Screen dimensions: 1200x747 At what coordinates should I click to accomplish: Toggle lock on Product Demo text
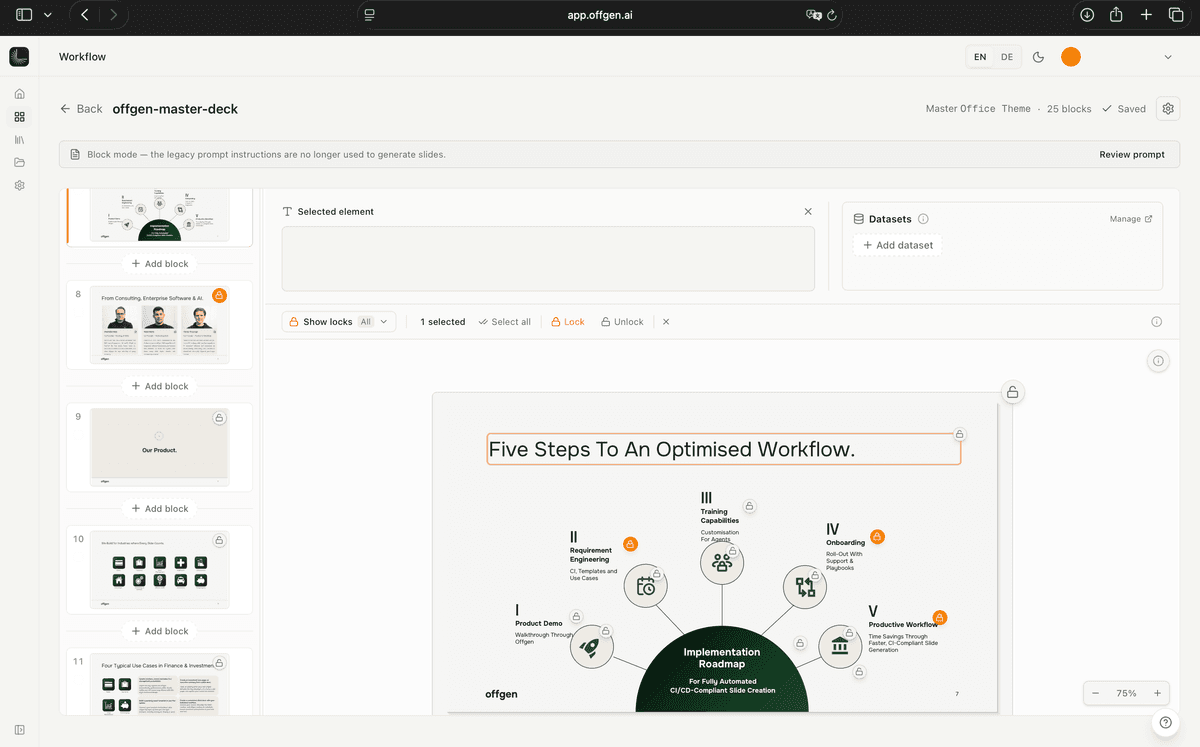[576, 616]
